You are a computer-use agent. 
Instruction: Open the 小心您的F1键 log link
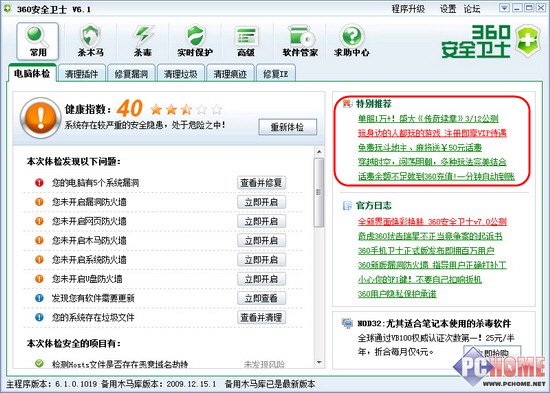[x=420, y=279]
